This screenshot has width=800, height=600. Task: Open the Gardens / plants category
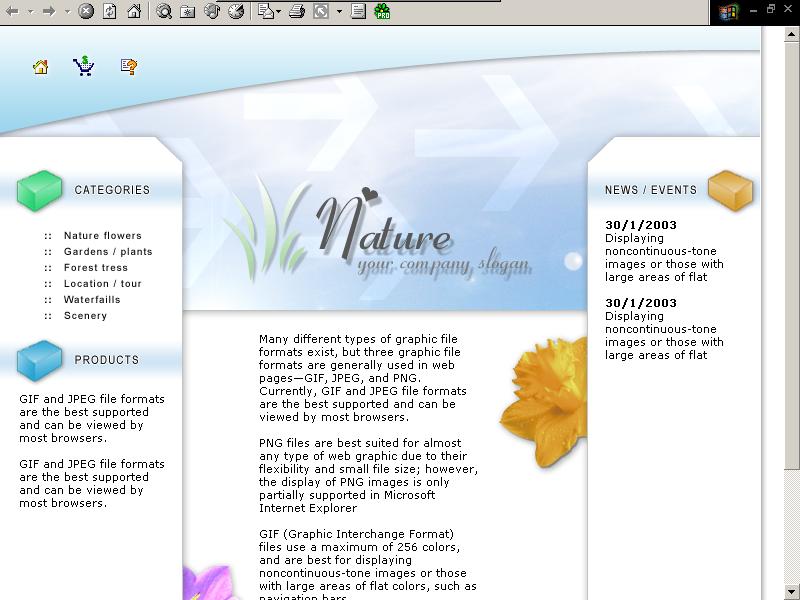(108, 252)
